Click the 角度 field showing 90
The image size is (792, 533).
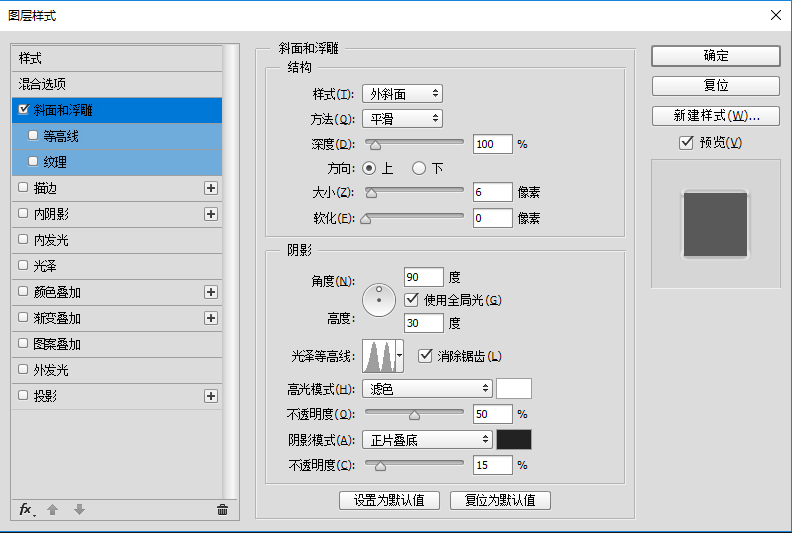click(x=424, y=277)
